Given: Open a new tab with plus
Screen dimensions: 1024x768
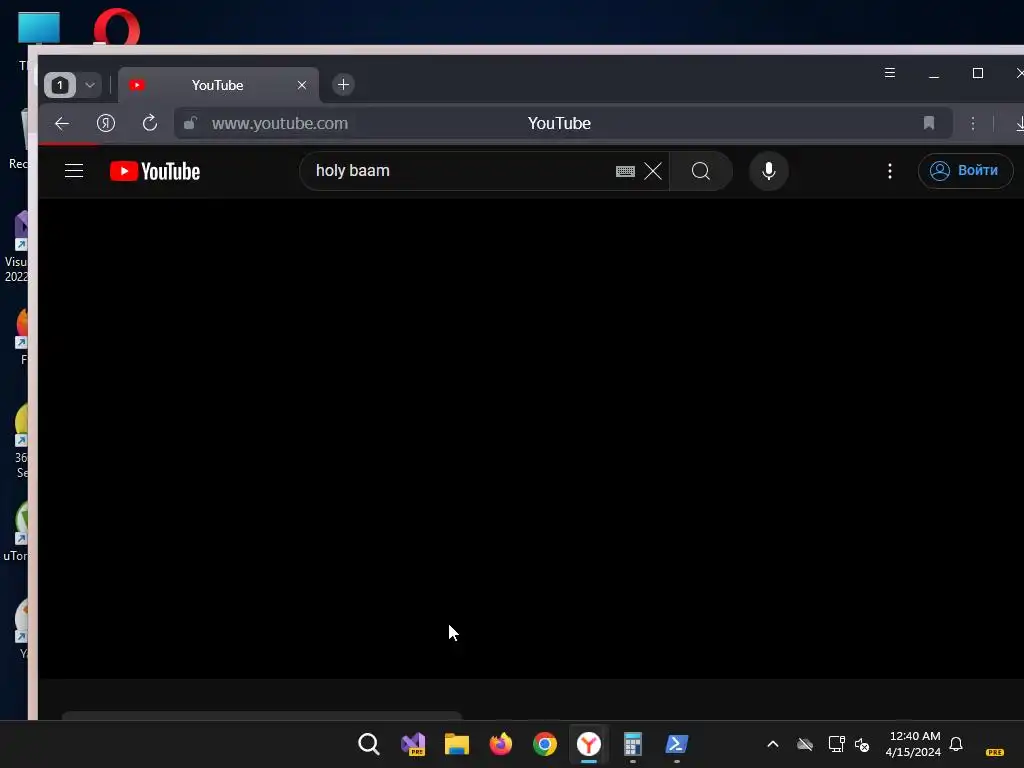Looking at the screenshot, I should [x=343, y=84].
